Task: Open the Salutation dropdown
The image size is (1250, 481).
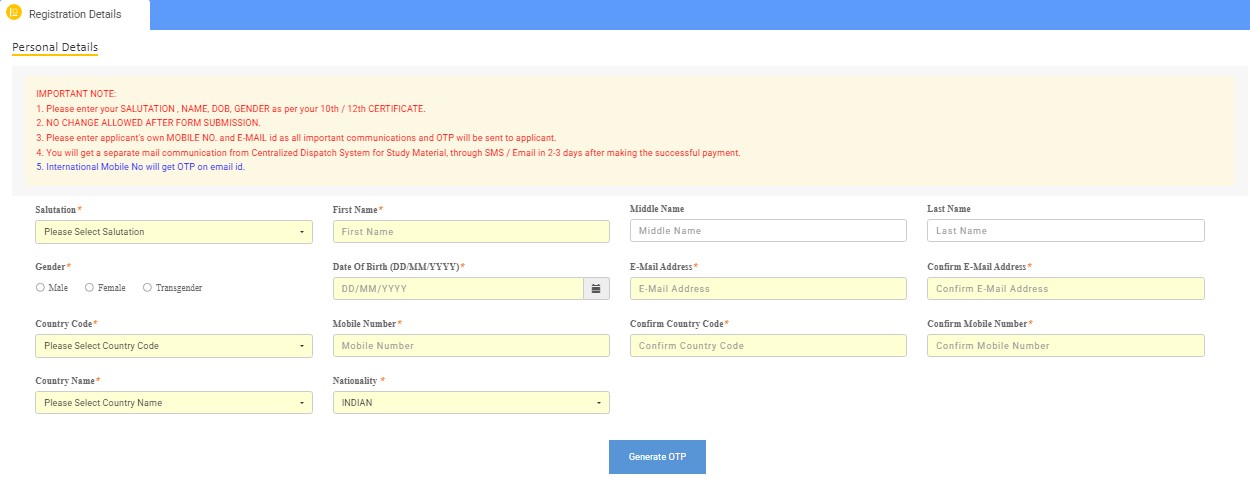Action: (173, 232)
